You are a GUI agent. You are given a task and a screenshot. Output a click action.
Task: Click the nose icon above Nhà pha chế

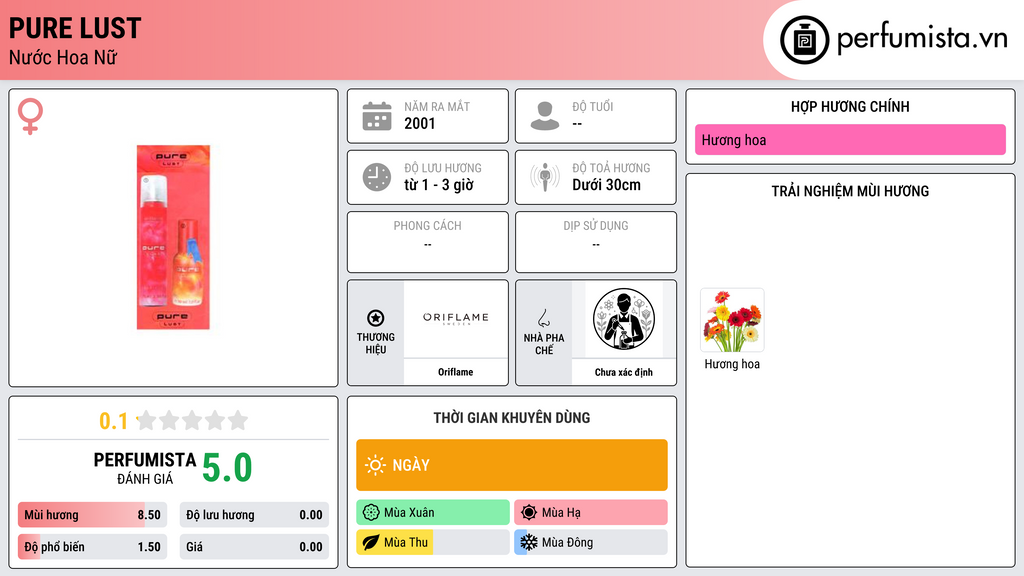543,318
